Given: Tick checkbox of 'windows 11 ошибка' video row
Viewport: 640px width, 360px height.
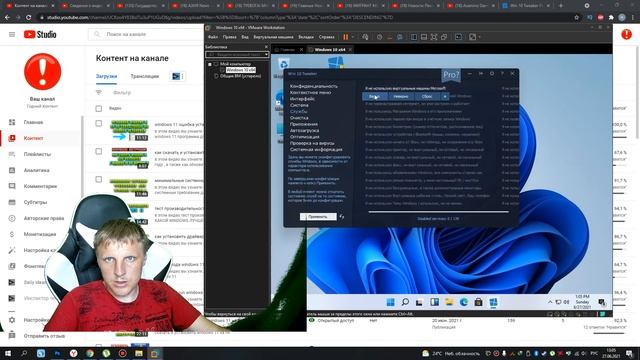Looking at the screenshot, I should click(x=98, y=123).
